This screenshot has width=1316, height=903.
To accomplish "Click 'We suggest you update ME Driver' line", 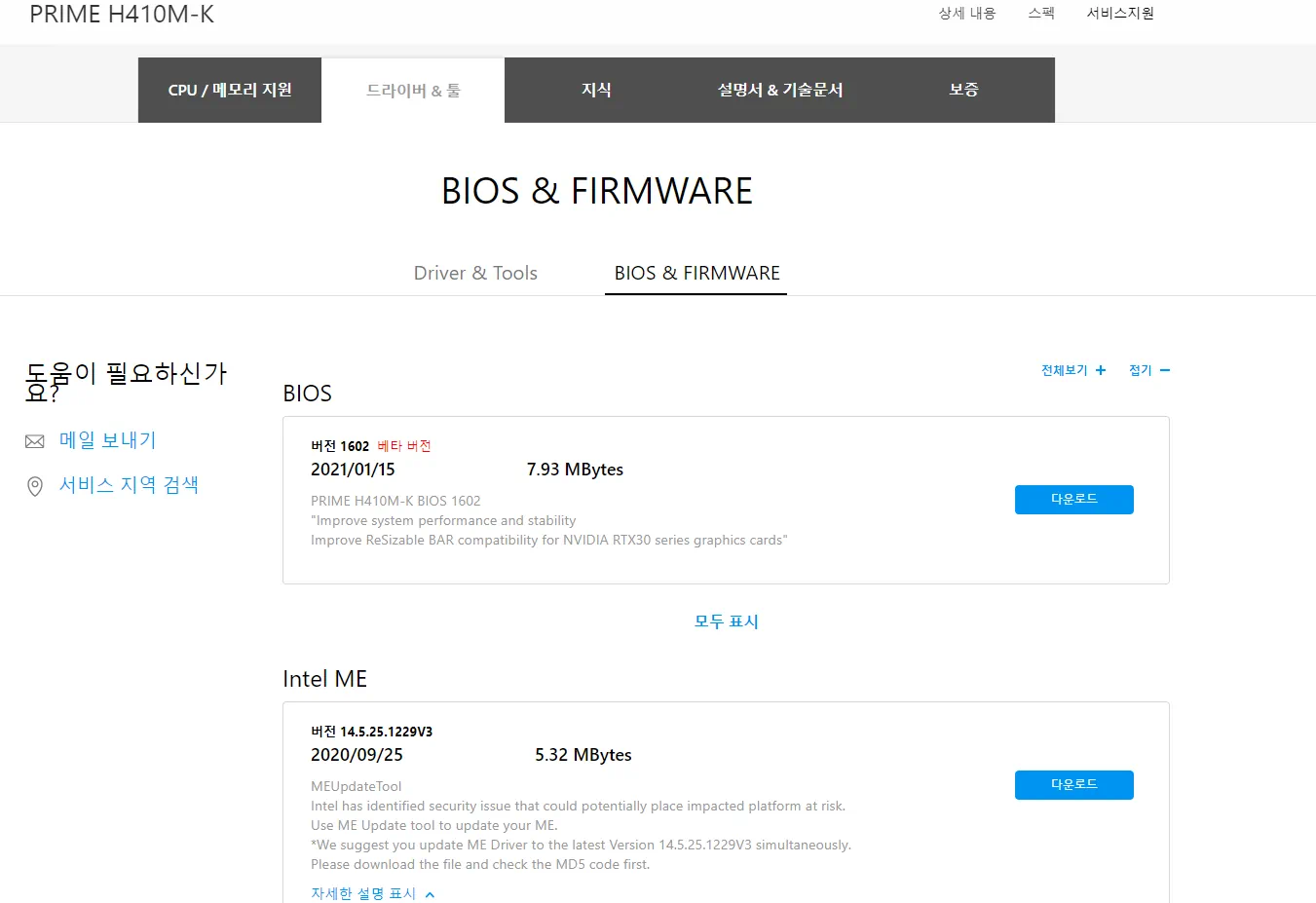I will click(x=581, y=845).
